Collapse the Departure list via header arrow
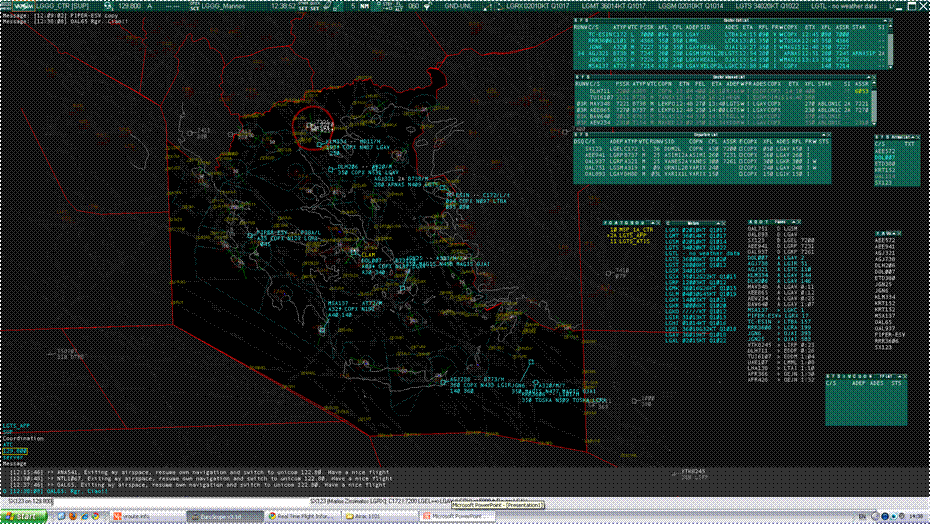This screenshot has width=930, height=524. coord(824,135)
